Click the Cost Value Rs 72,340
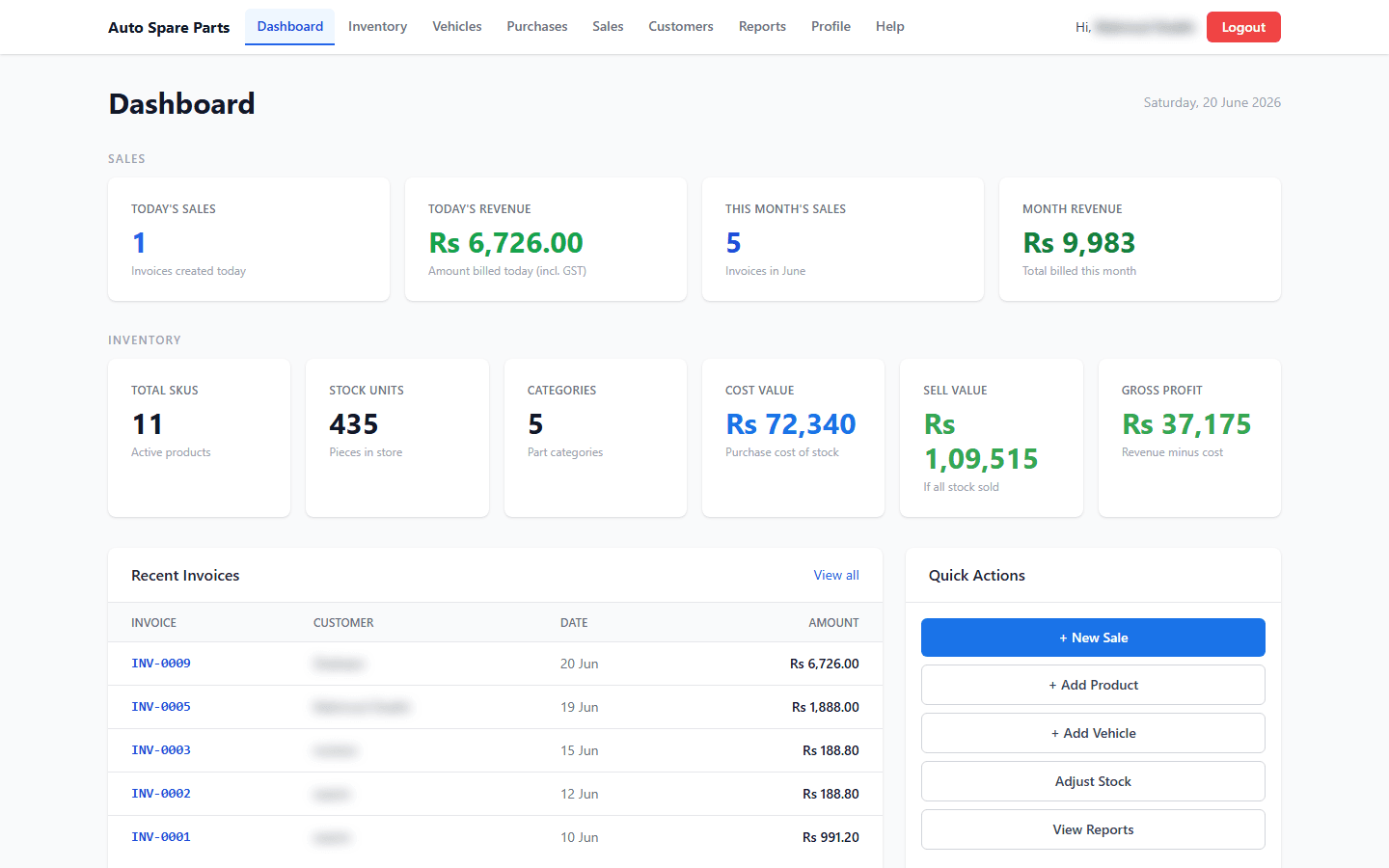This screenshot has height=868, width=1389. pos(791,424)
